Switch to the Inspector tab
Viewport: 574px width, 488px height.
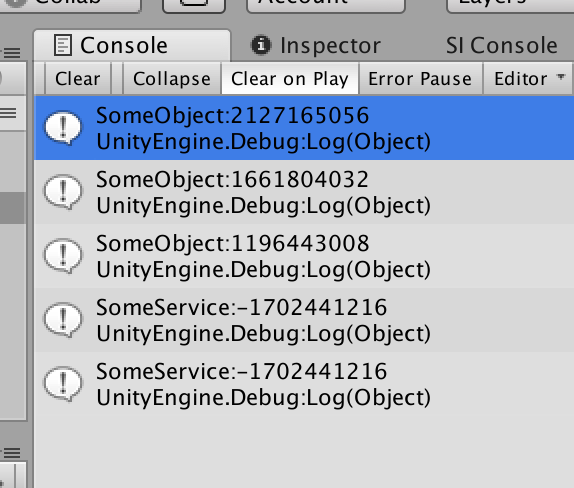click(x=316, y=46)
